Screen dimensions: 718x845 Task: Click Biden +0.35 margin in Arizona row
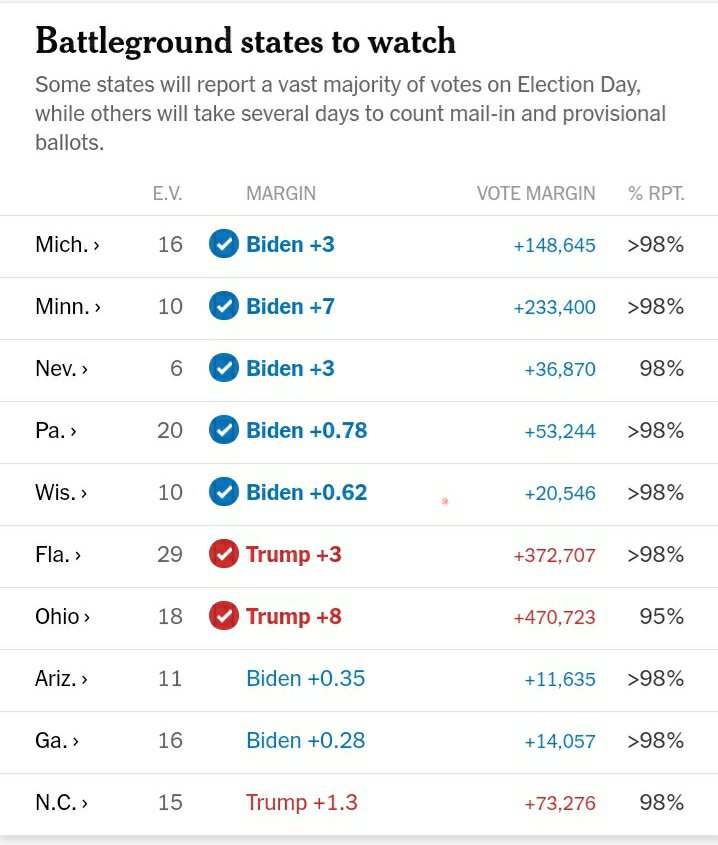click(305, 679)
